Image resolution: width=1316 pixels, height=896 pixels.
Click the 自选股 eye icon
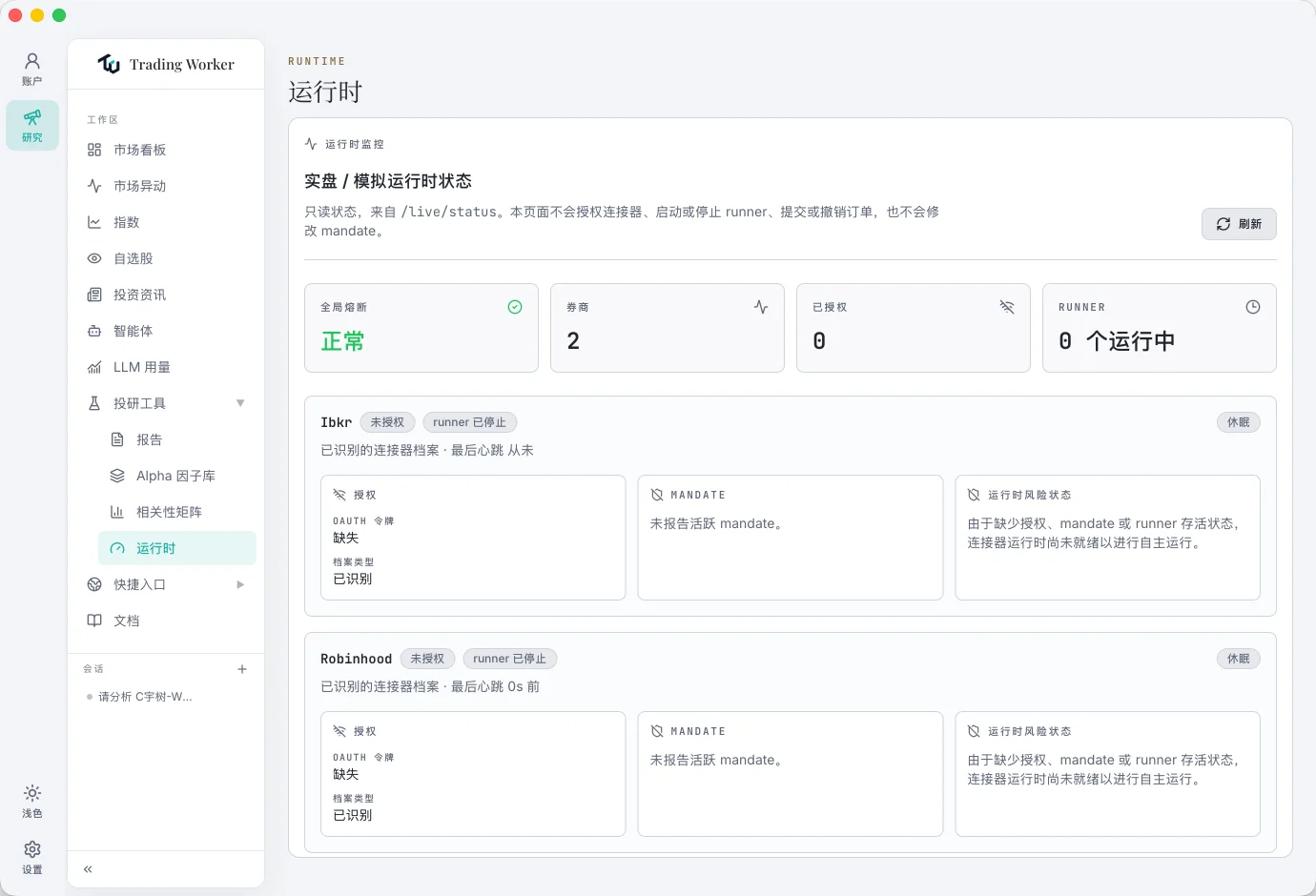pos(94,258)
